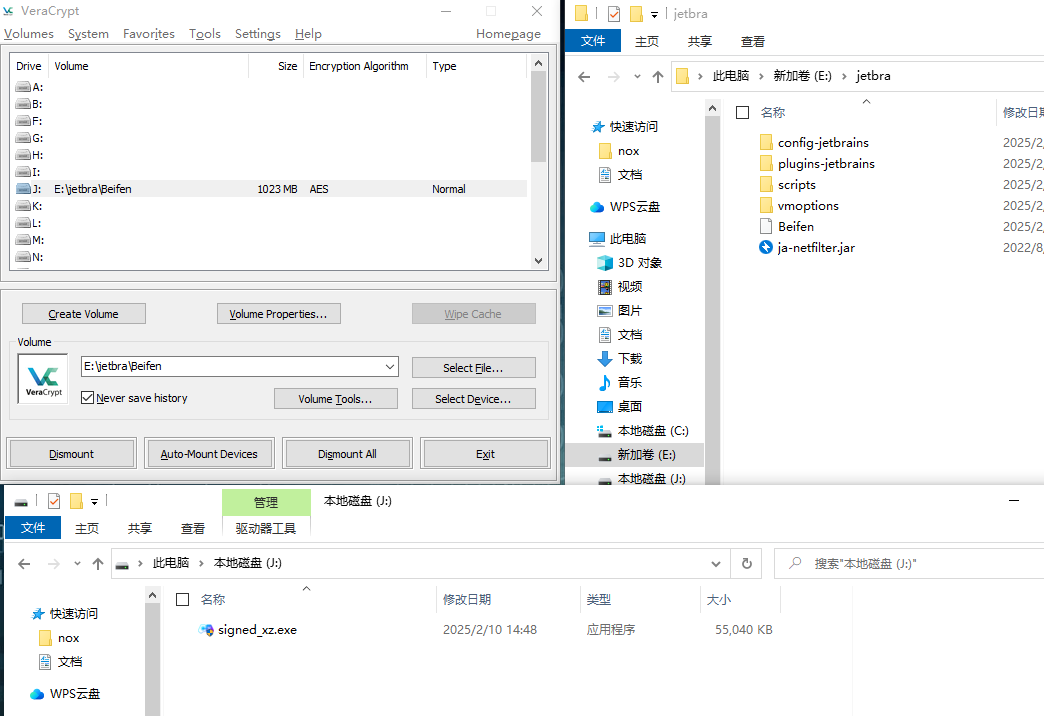Go back in jetbra Explorer window
This screenshot has width=1044, height=716.
[x=584, y=77]
